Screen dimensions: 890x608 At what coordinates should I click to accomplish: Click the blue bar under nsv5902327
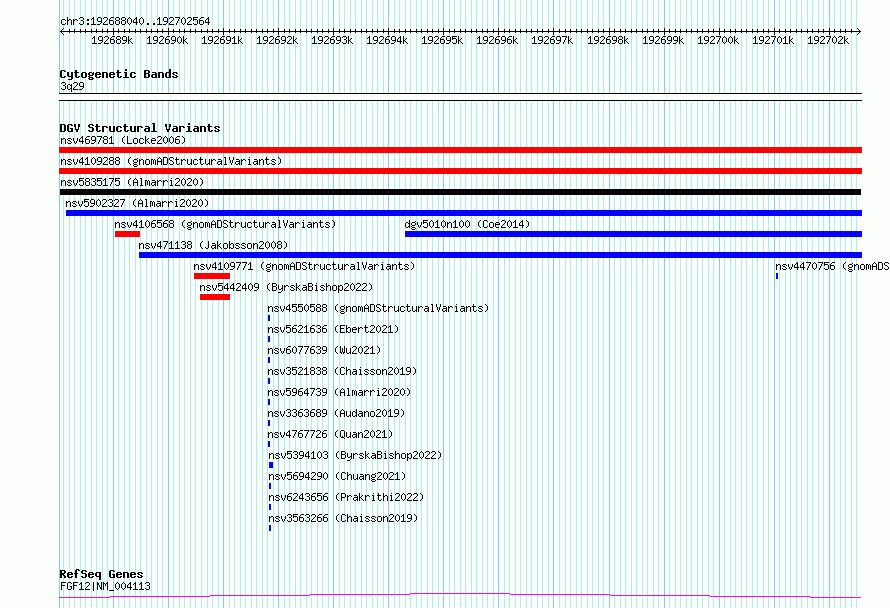[x=464, y=213]
